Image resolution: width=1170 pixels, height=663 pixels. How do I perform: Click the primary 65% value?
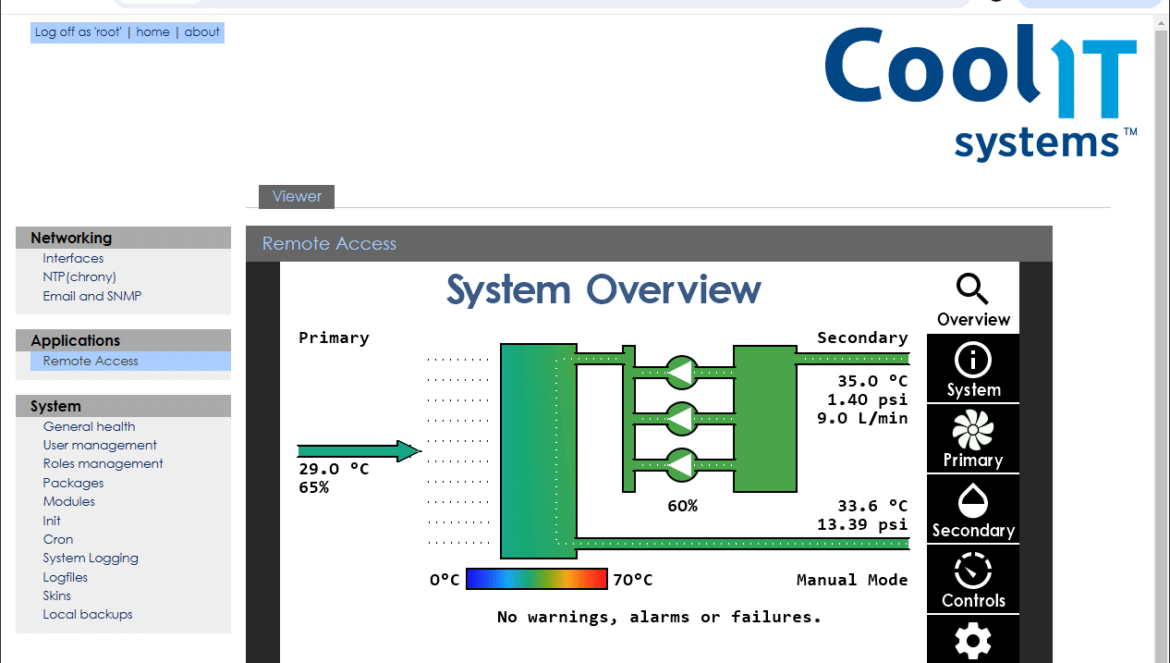pos(314,488)
